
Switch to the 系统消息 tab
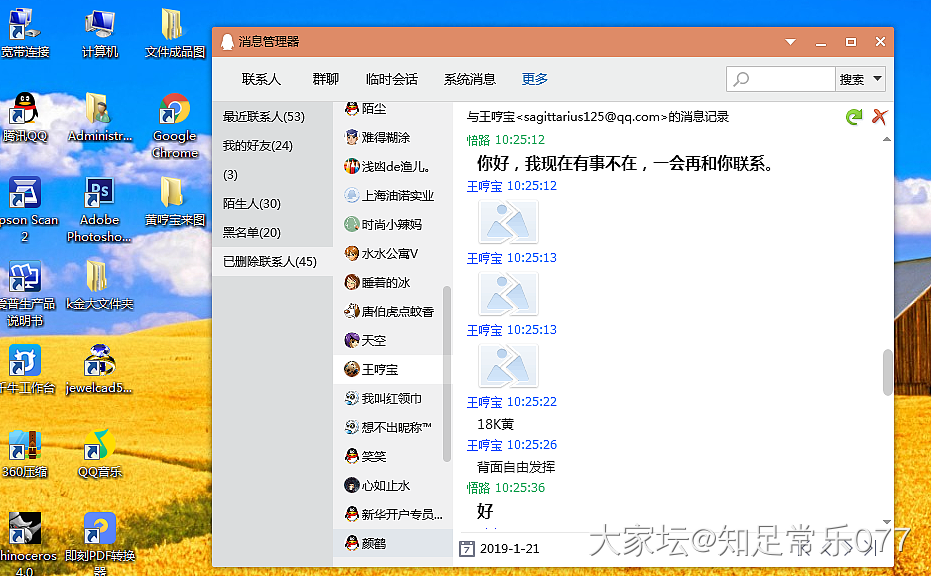(x=470, y=79)
